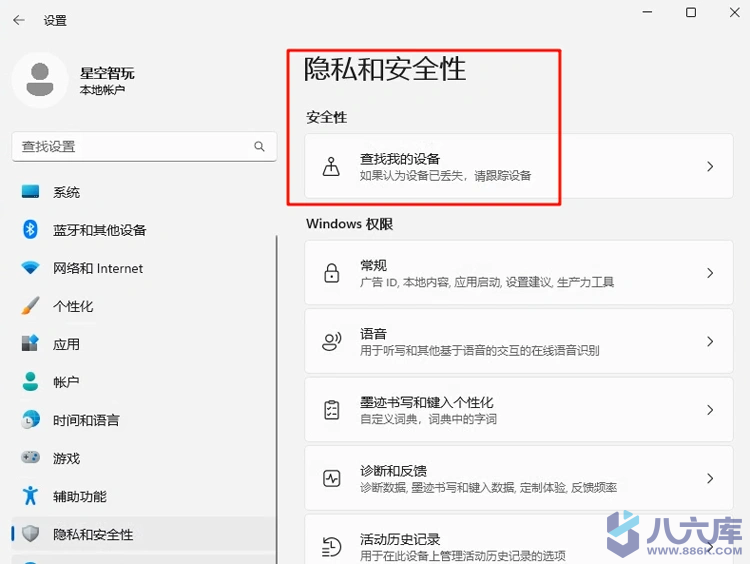Open the 常规 permissions card
This screenshot has height=564, width=750.
click(x=519, y=273)
